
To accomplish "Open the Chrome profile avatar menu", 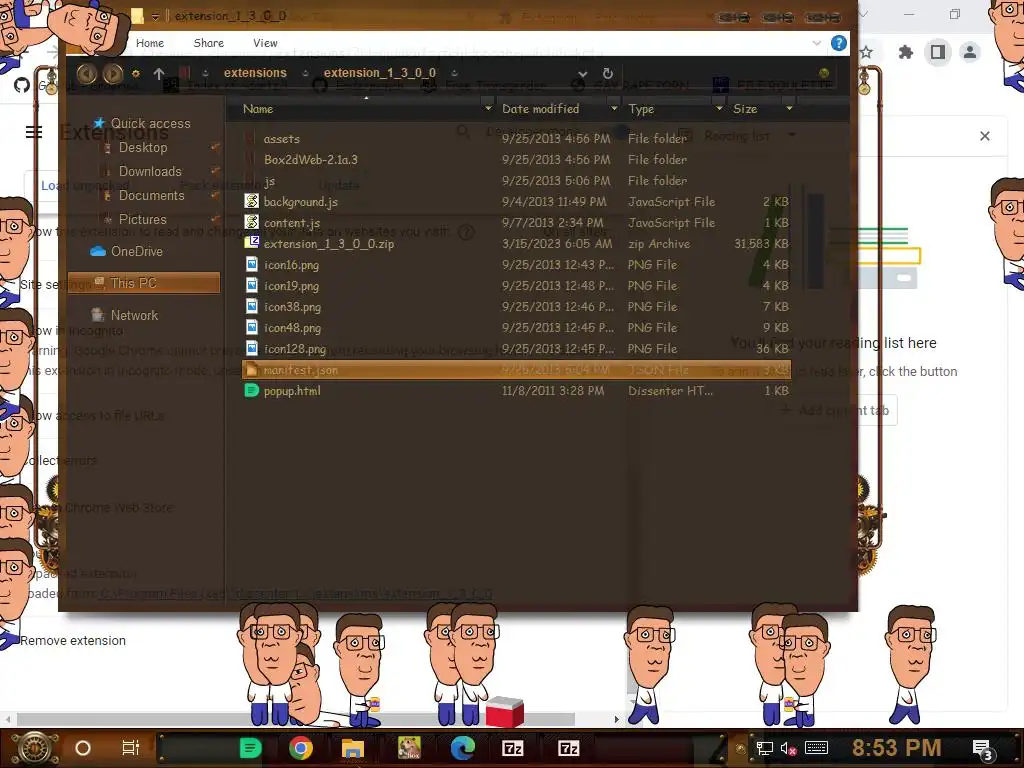I will click(x=970, y=52).
